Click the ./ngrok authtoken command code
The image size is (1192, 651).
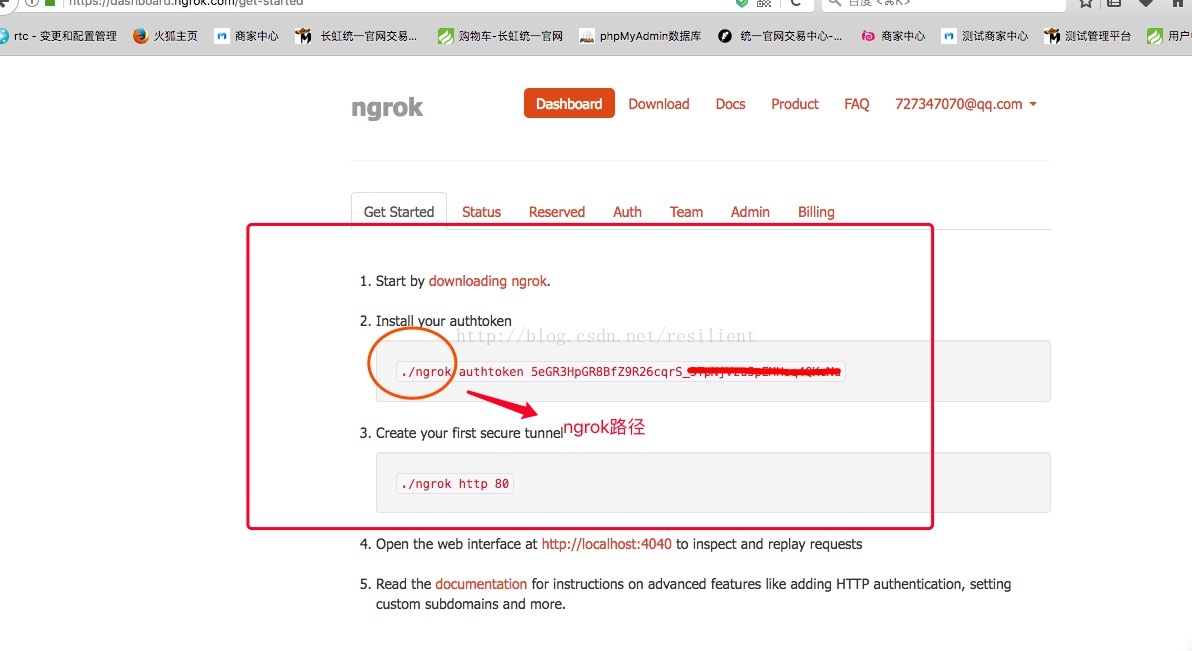point(620,372)
